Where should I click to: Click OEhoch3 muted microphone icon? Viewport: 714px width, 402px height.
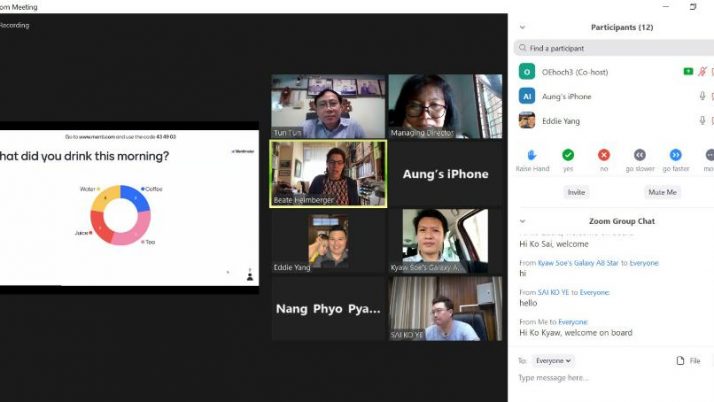[703, 71]
